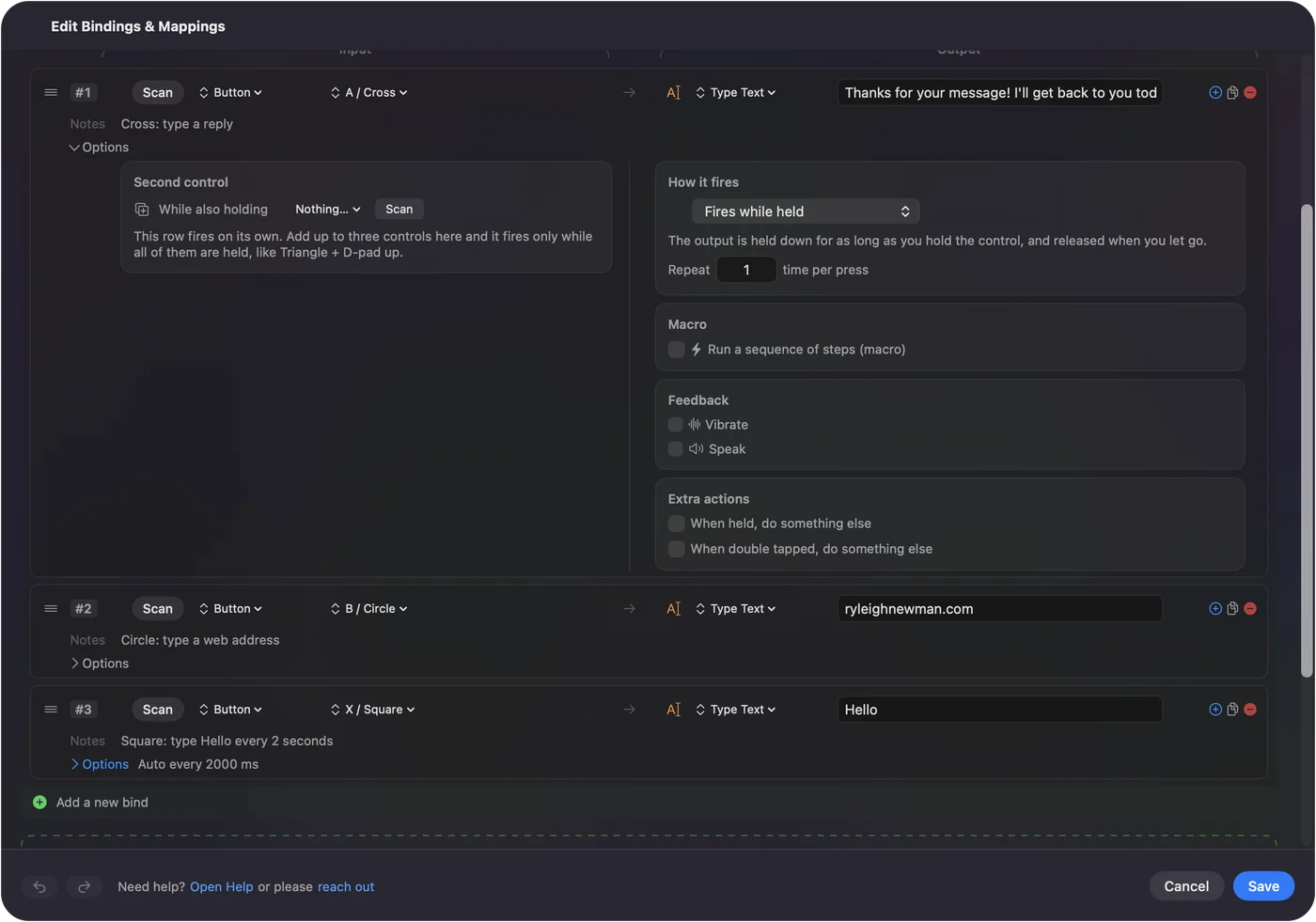Click the Cancel button
Image resolution: width=1316 pixels, height=922 pixels.
coord(1186,885)
